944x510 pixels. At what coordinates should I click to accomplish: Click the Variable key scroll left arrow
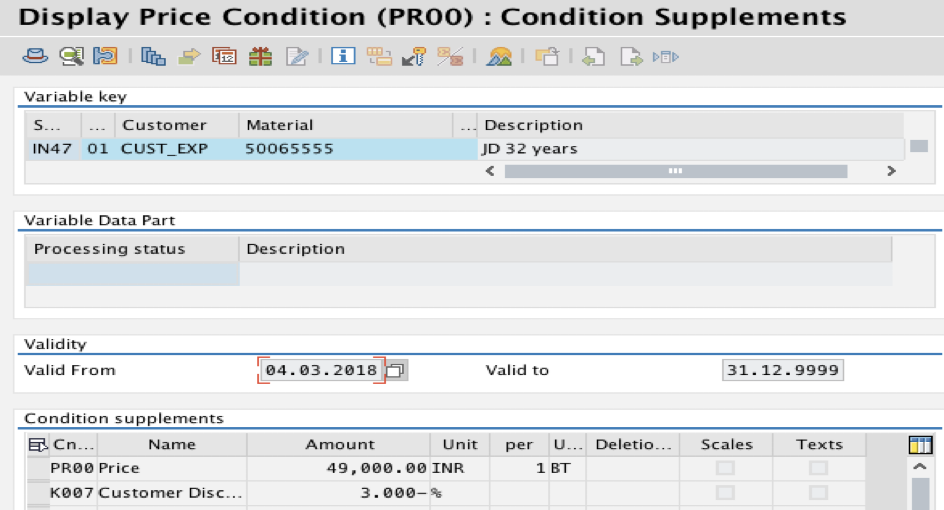point(490,171)
